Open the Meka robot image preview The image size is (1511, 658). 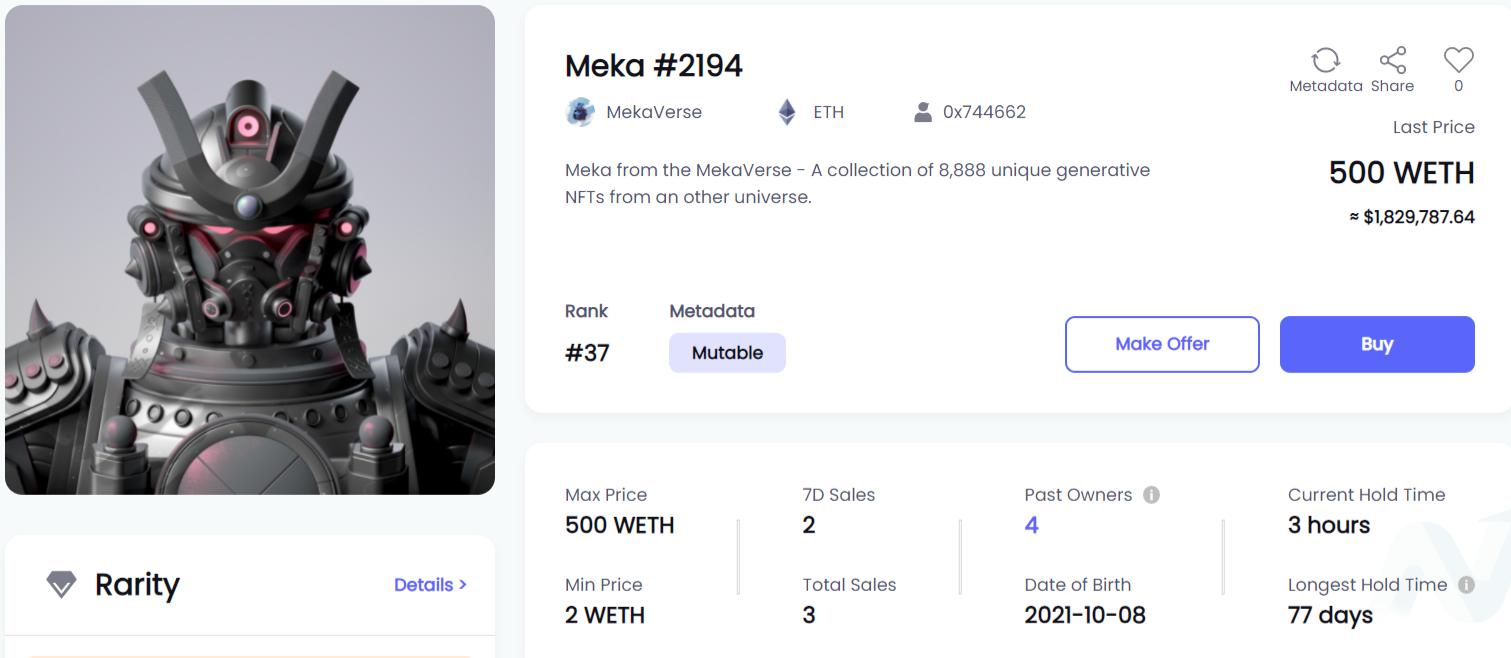click(x=250, y=250)
